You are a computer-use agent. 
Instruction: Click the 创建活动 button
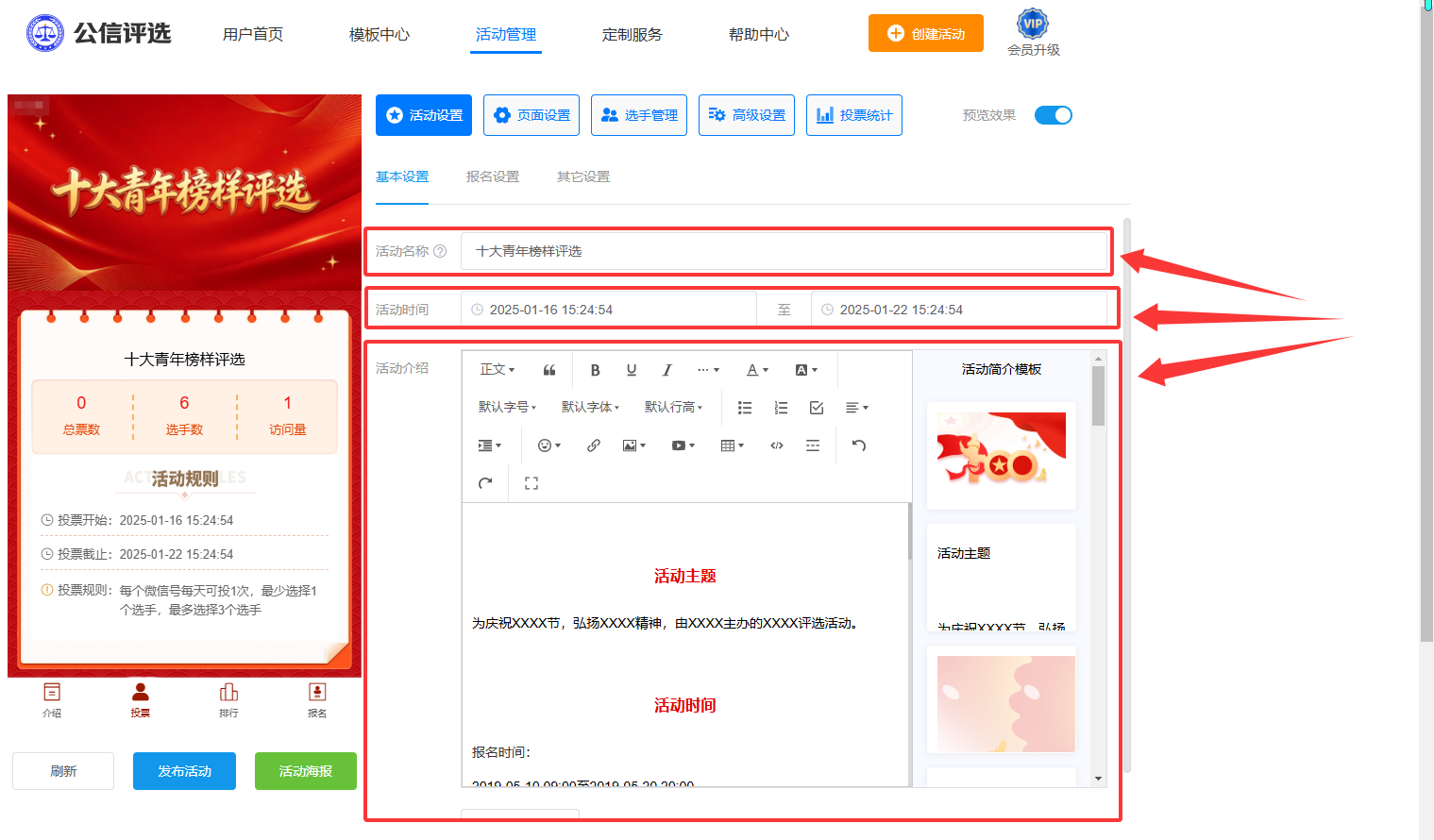[926, 33]
